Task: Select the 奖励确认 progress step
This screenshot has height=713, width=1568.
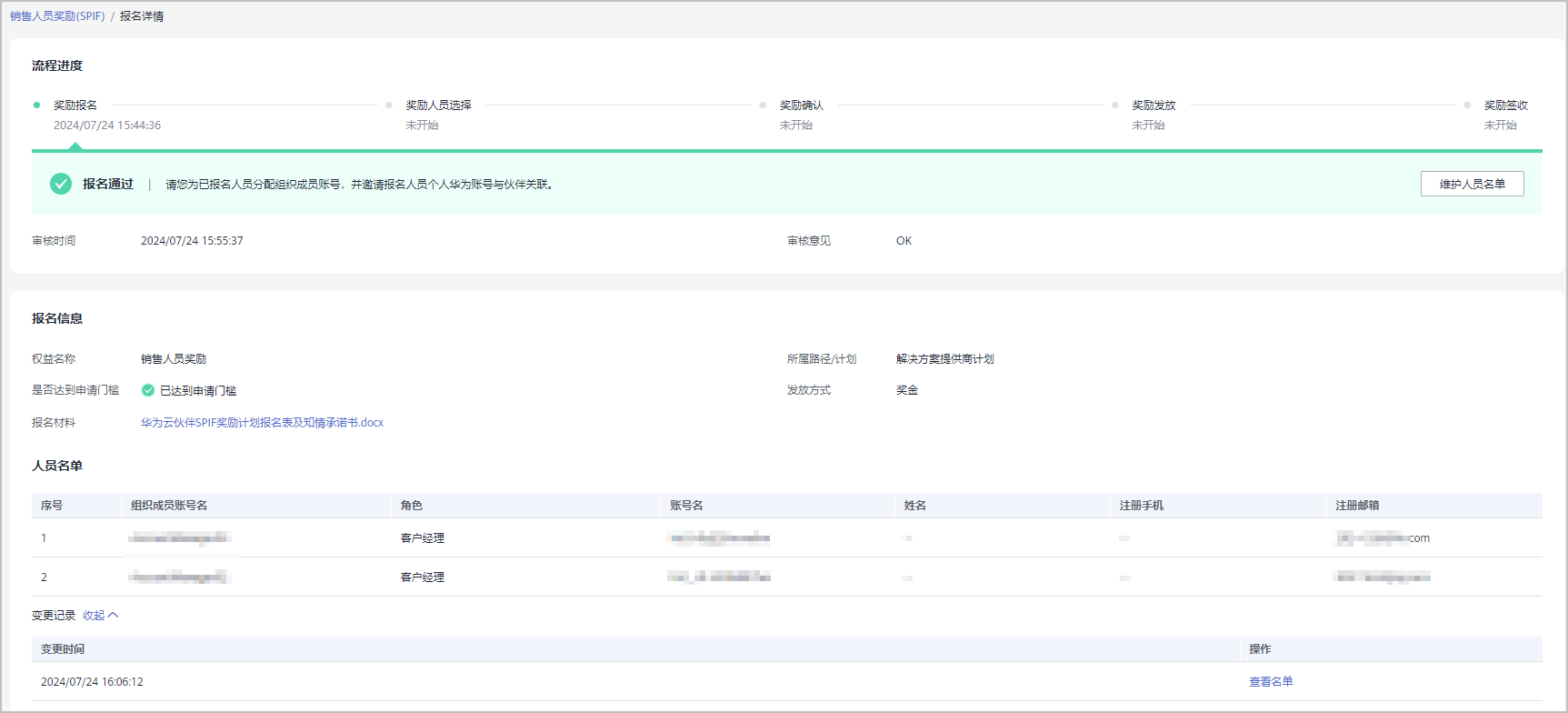Action: 801,105
